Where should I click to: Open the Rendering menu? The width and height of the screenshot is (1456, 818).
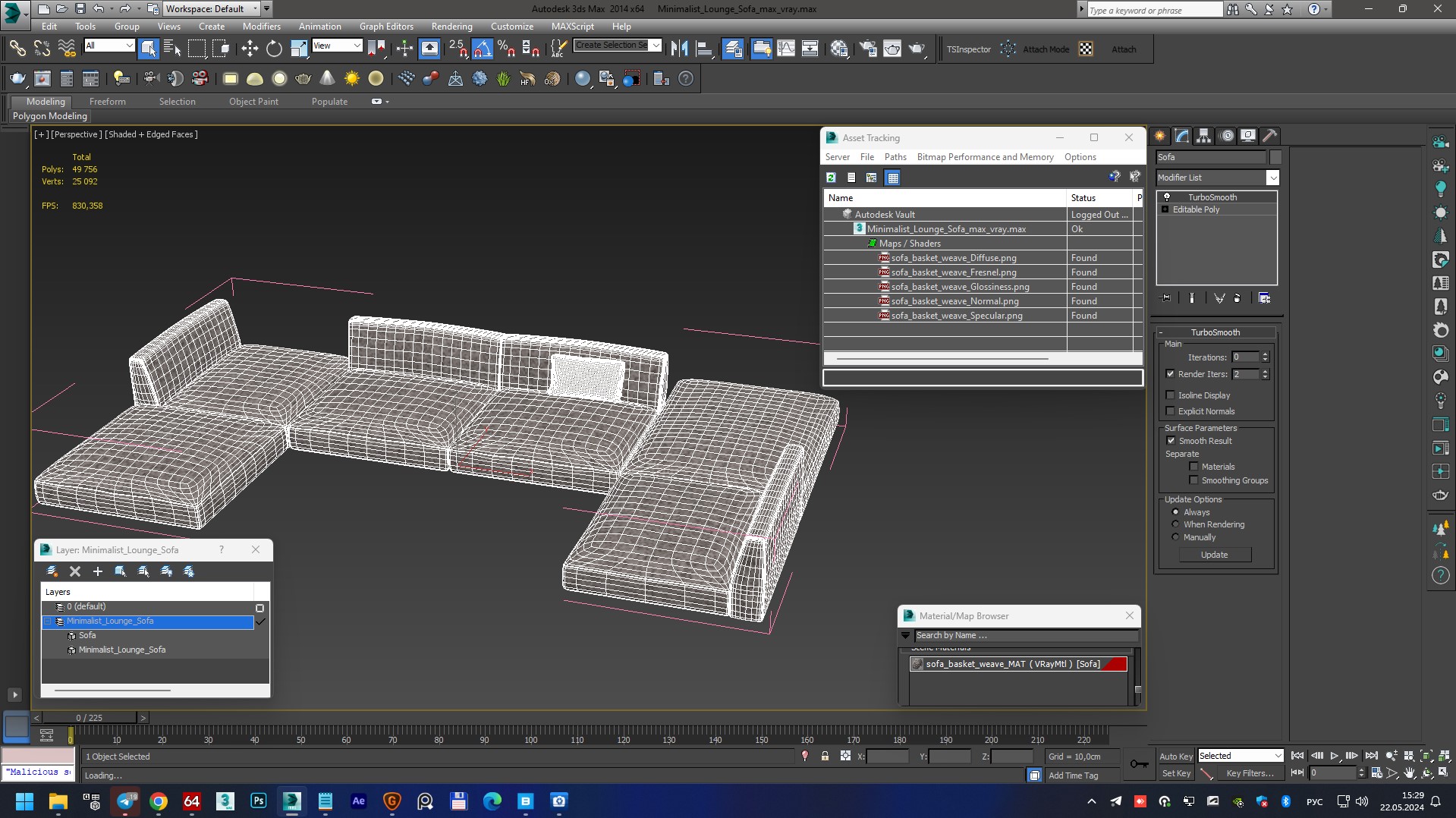click(451, 27)
